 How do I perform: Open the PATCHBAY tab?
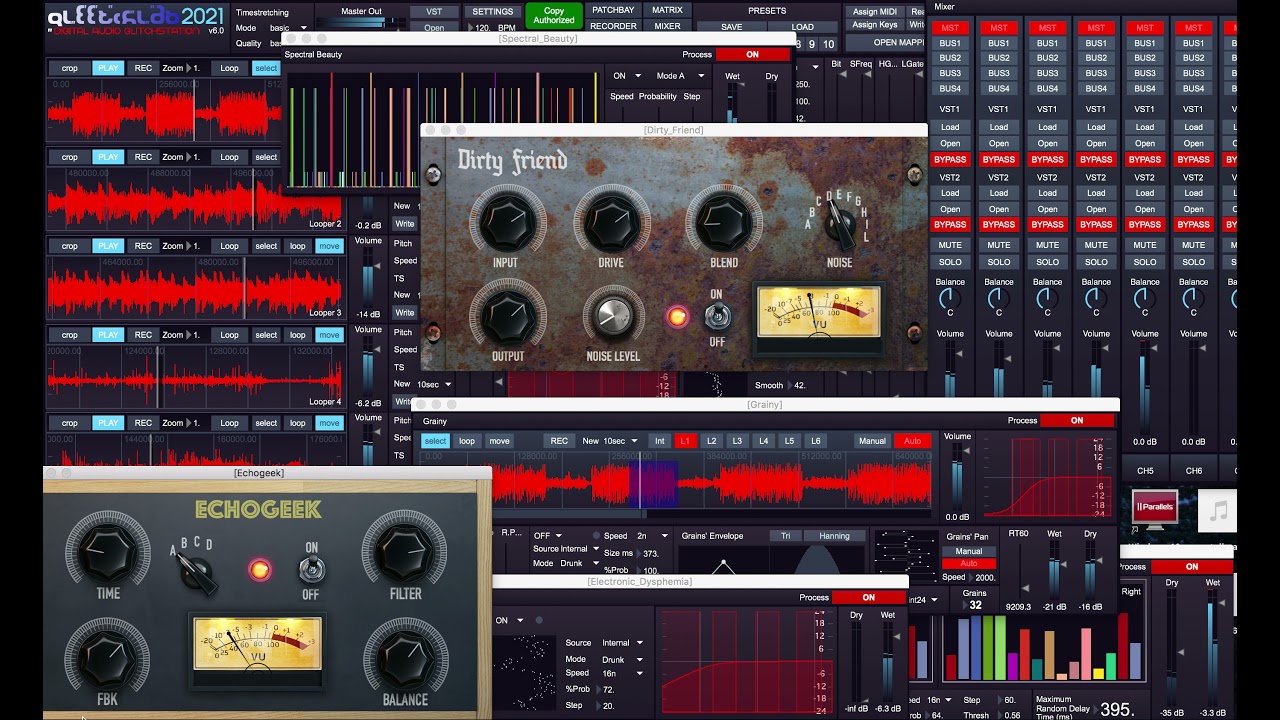pyautogui.click(x=613, y=10)
